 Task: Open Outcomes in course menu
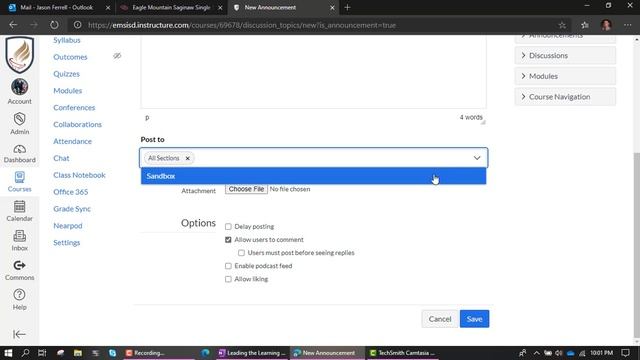click(70, 57)
